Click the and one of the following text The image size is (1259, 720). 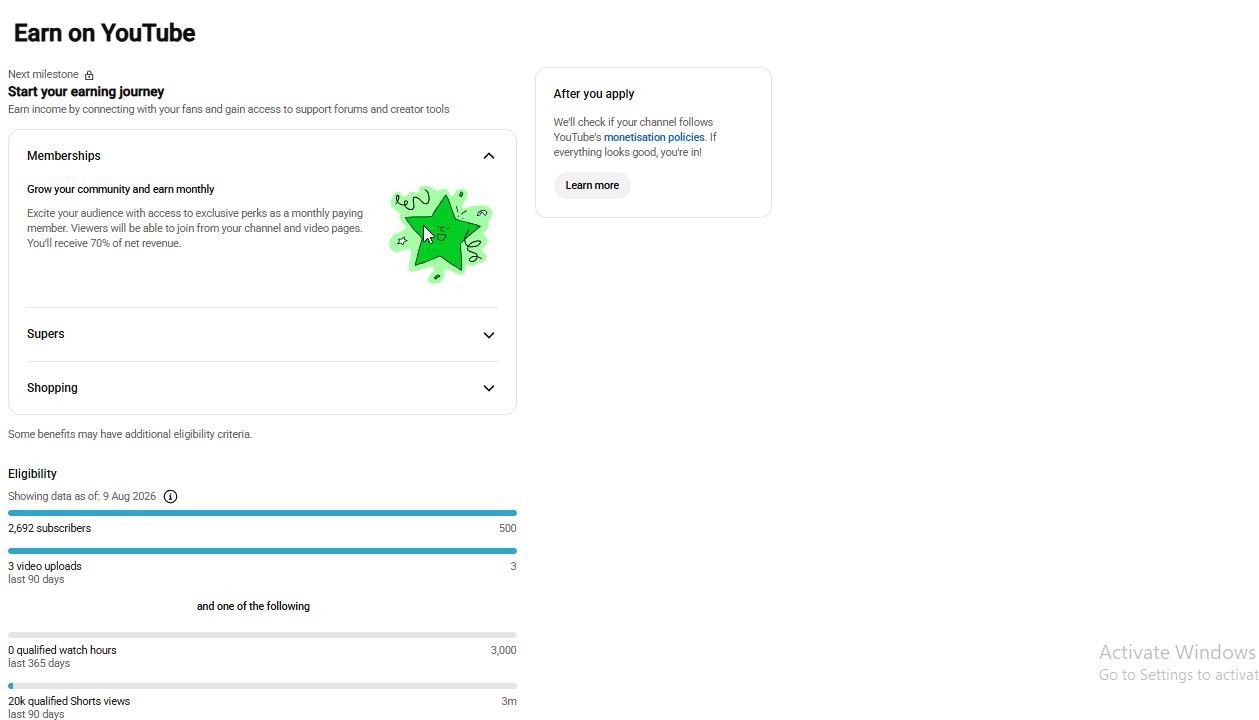[253, 606]
